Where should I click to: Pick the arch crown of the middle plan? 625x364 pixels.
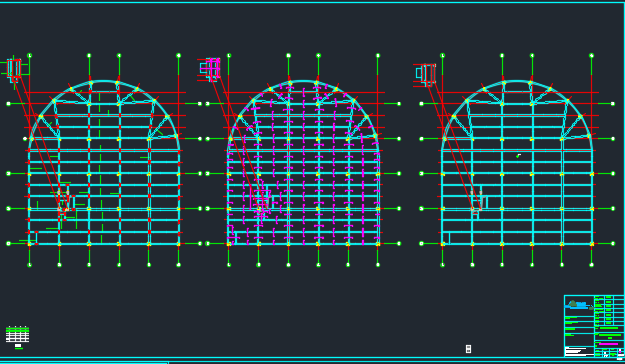point(303,81)
